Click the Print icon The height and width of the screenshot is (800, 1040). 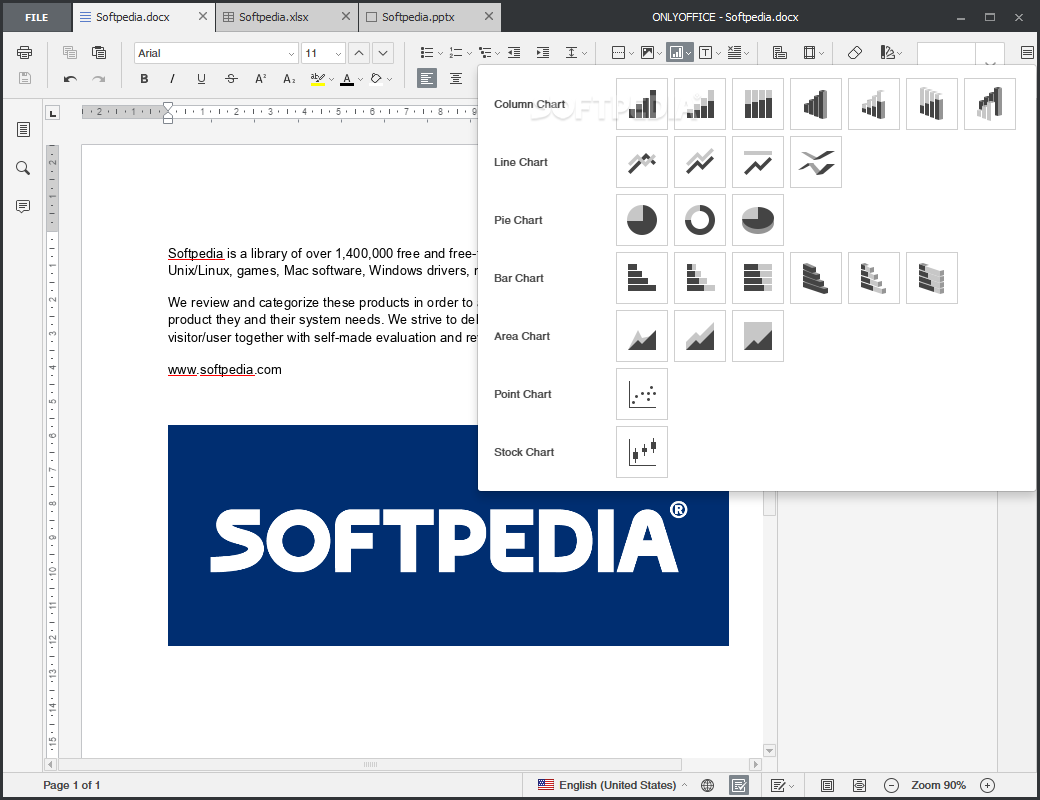pyautogui.click(x=25, y=52)
